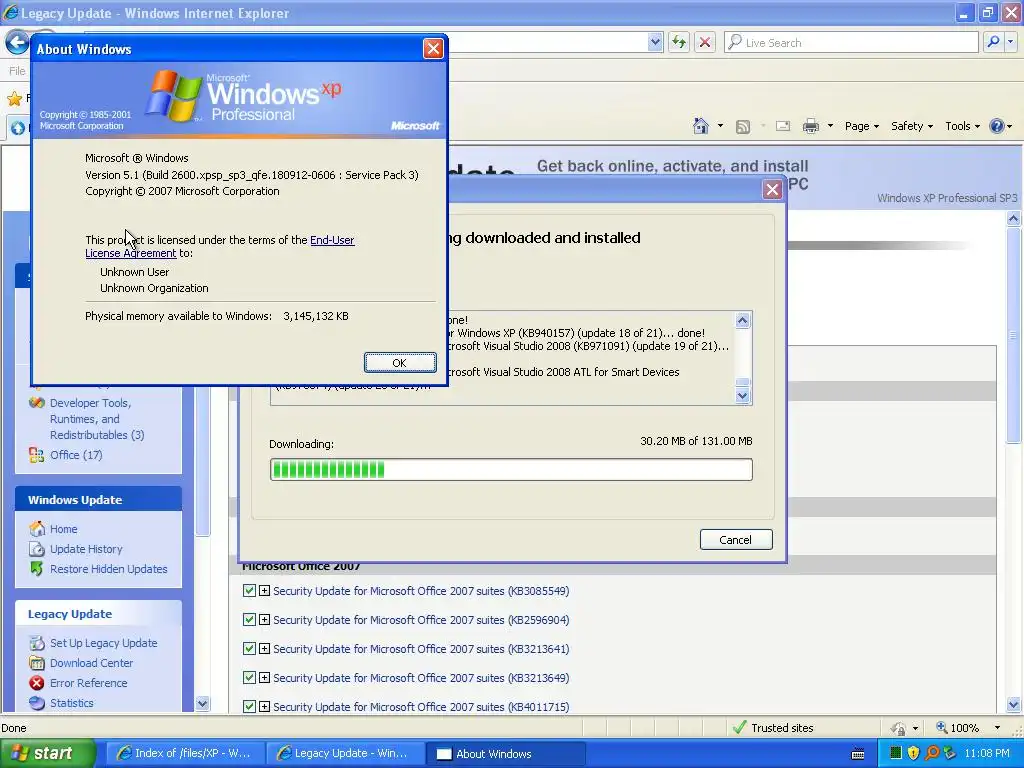Open the Page menu dropdown arrow
The width and height of the screenshot is (1024, 768).
point(876,126)
